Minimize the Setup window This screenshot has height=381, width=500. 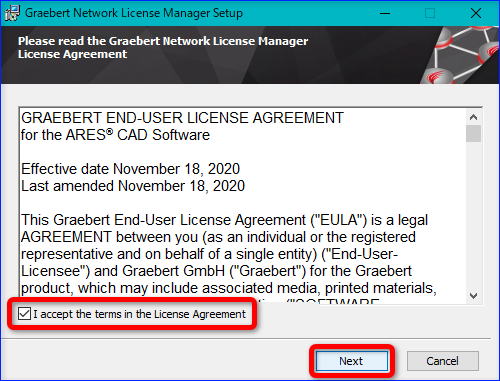tap(385, 13)
